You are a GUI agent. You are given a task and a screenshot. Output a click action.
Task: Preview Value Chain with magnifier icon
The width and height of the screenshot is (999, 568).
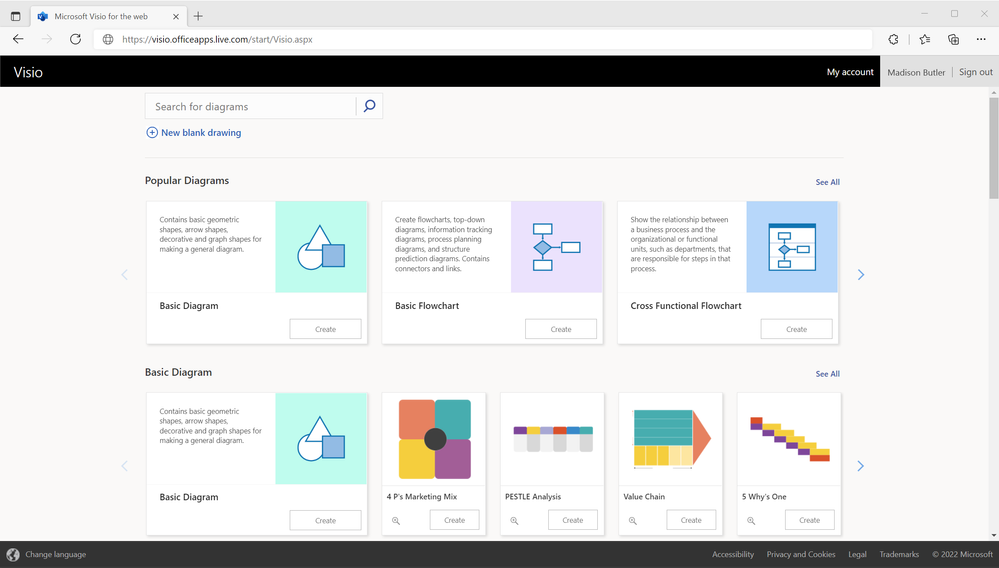pyautogui.click(x=633, y=521)
